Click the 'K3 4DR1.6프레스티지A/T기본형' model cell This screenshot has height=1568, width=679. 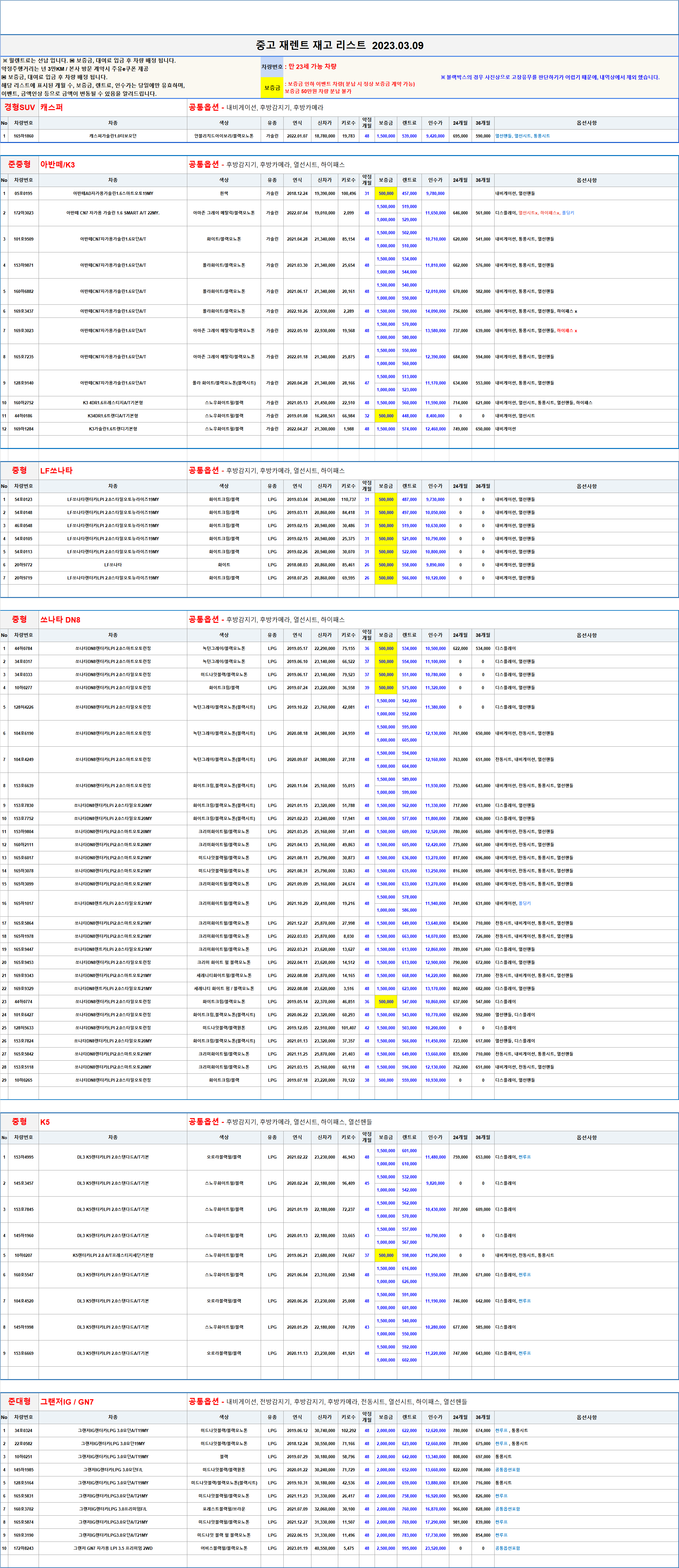pos(113,403)
